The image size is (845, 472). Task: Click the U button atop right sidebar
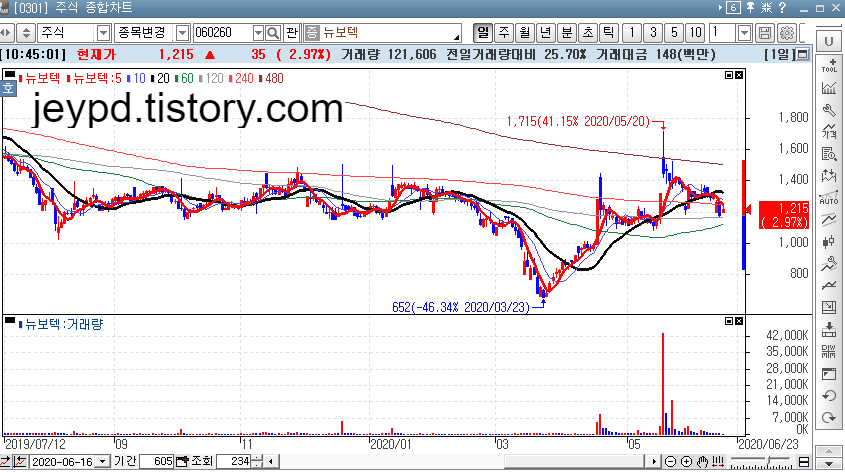829,41
